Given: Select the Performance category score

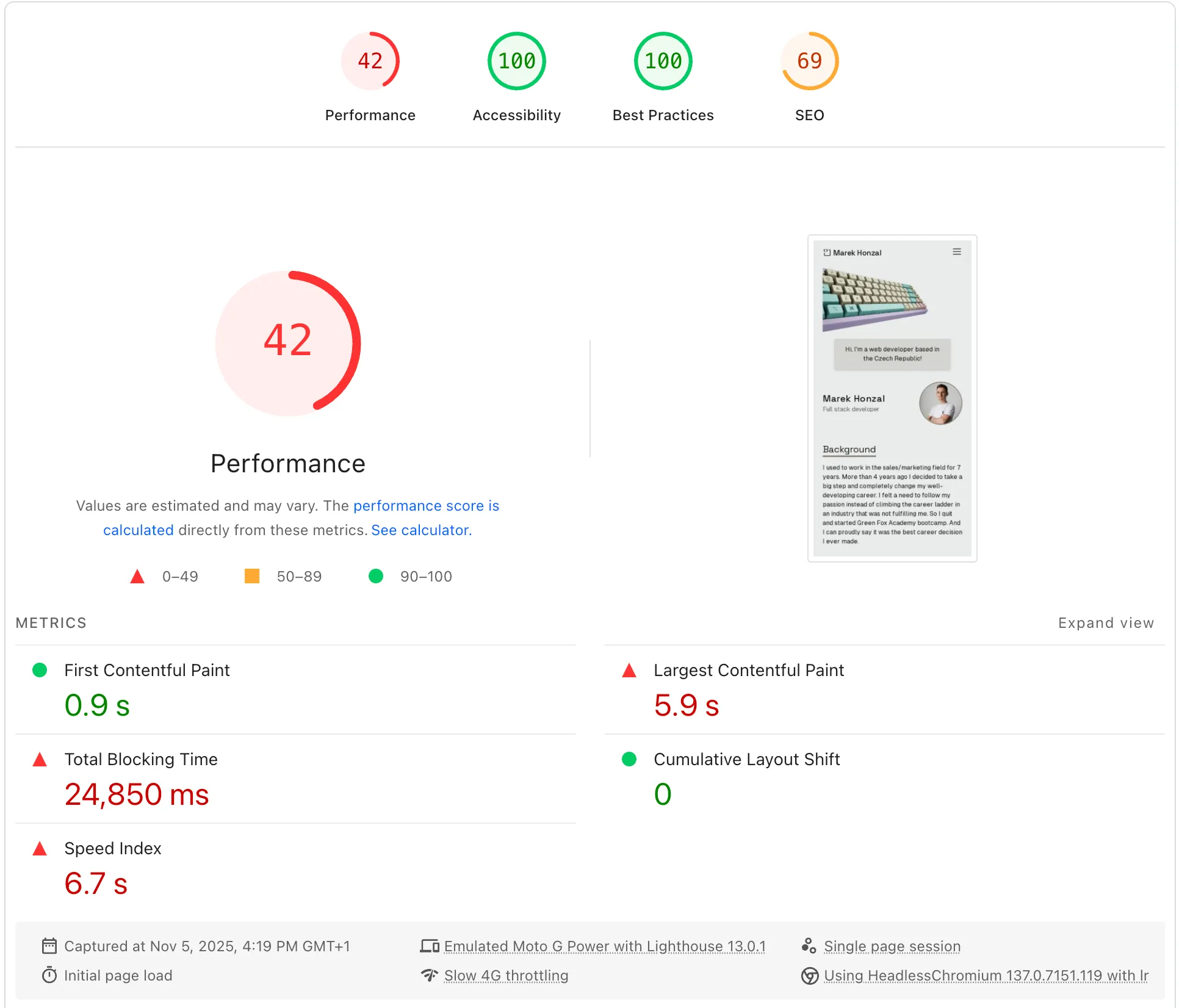Looking at the screenshot, I should click(370, 61).
